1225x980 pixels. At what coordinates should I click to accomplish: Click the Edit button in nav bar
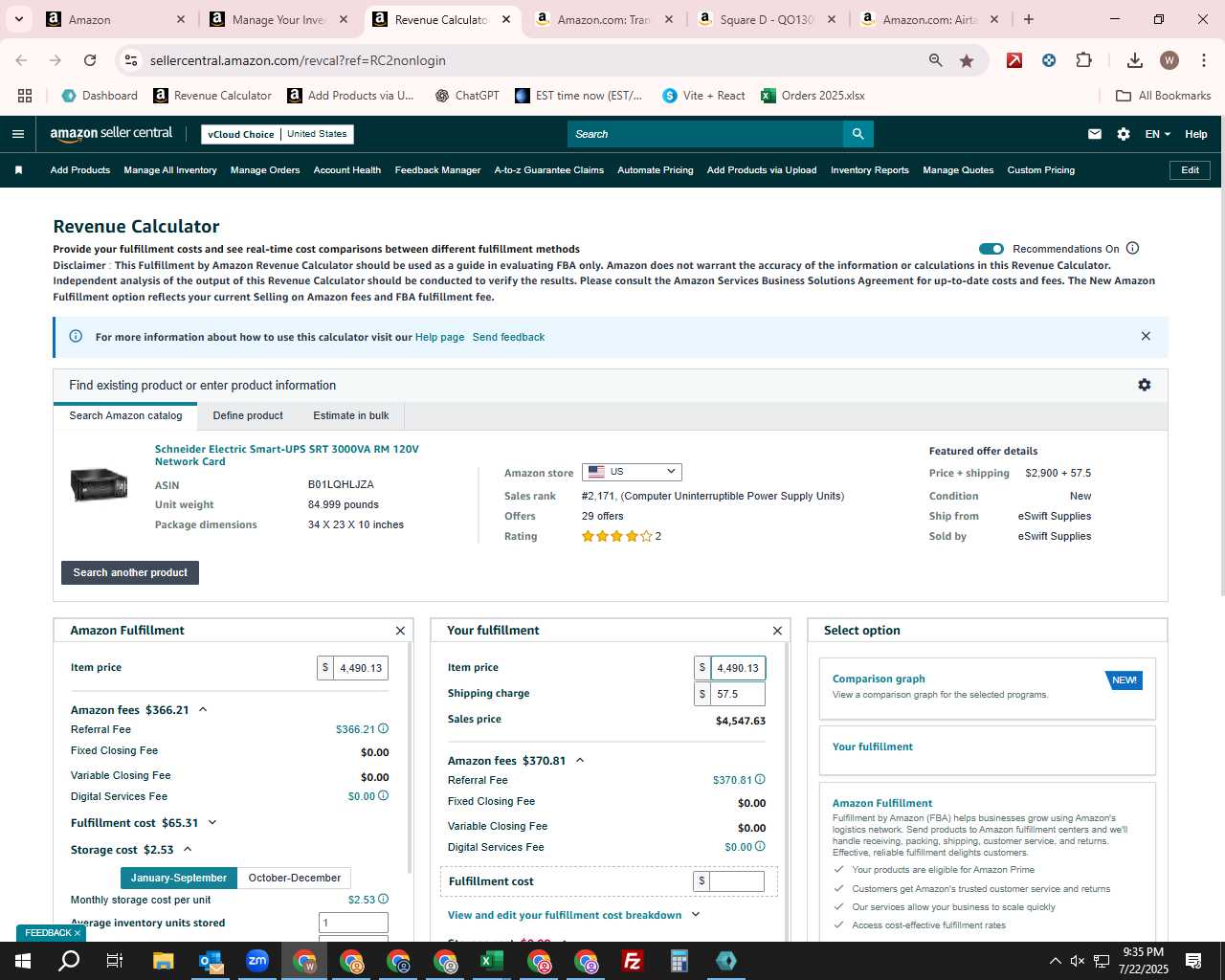1191,170
